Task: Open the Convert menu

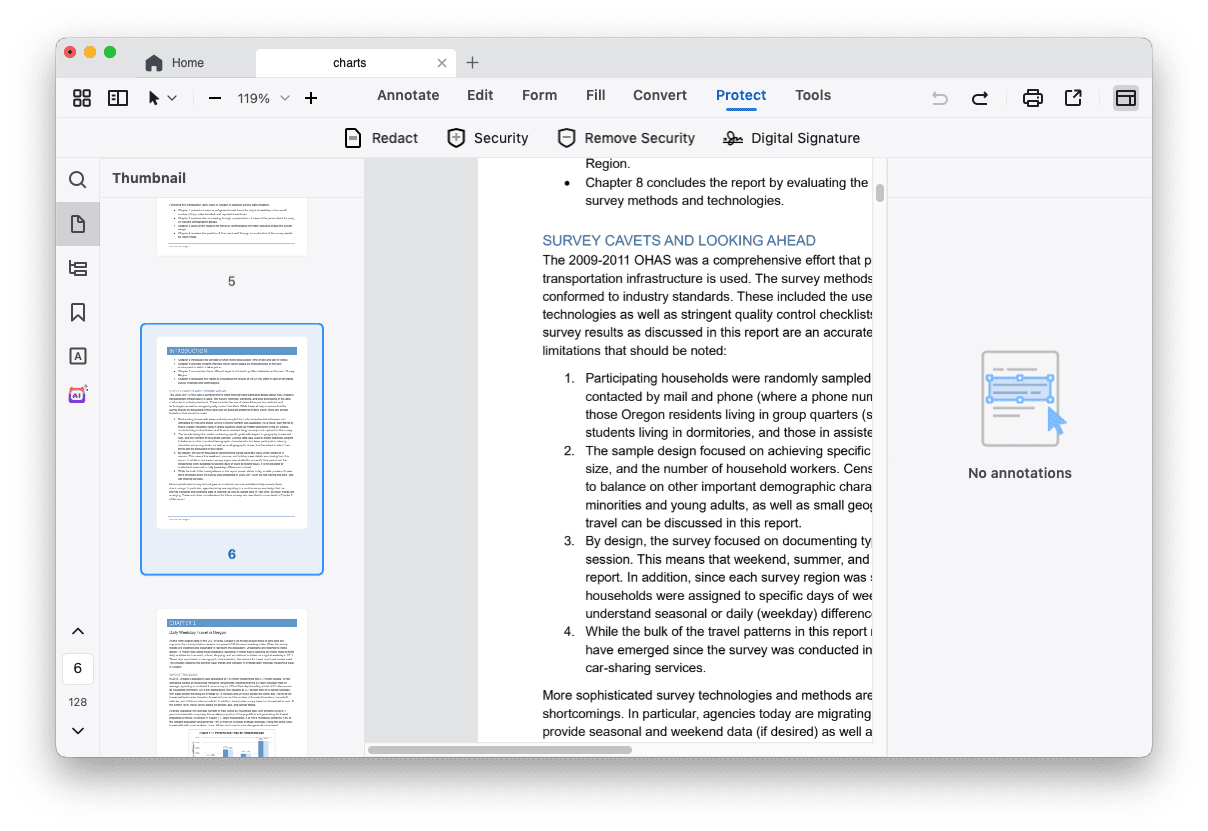Action: pyautogui.click(x=659, y=95)
